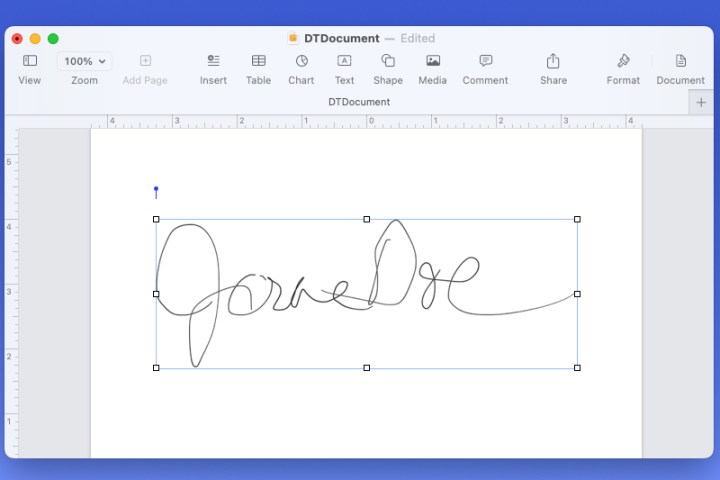Click the bottom-right resize handle of signature
The width and height of the screenshot is (720, 480).
click(577, 368)
